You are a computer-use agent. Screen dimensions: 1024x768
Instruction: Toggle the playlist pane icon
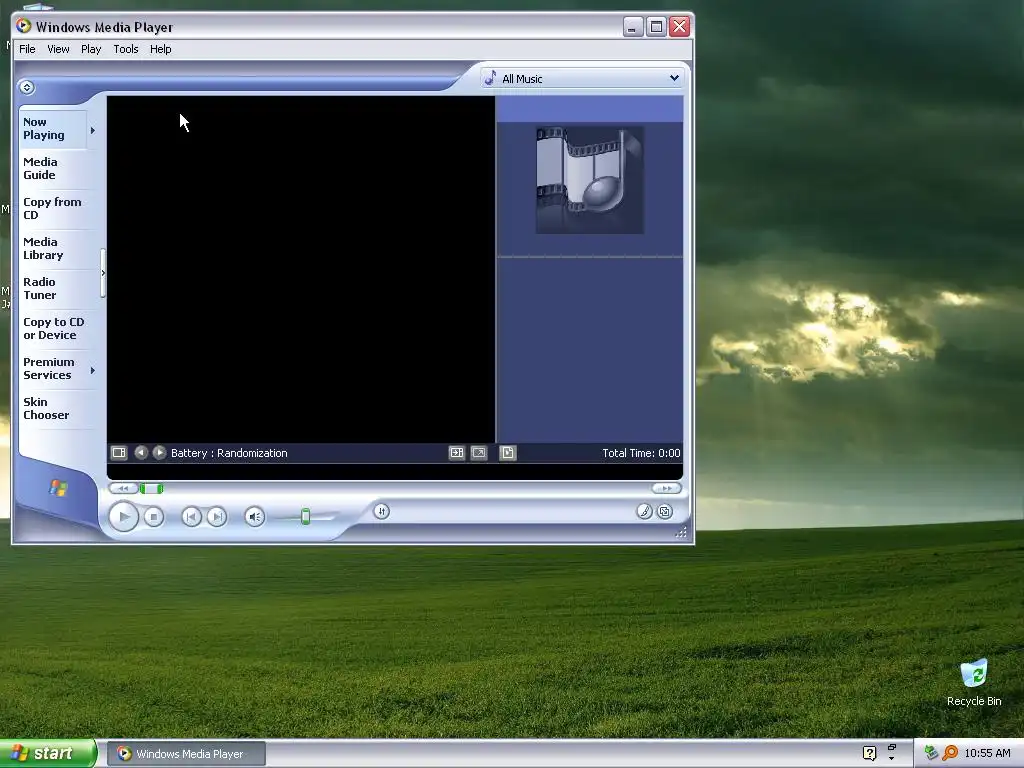click(x=507, y=453)
